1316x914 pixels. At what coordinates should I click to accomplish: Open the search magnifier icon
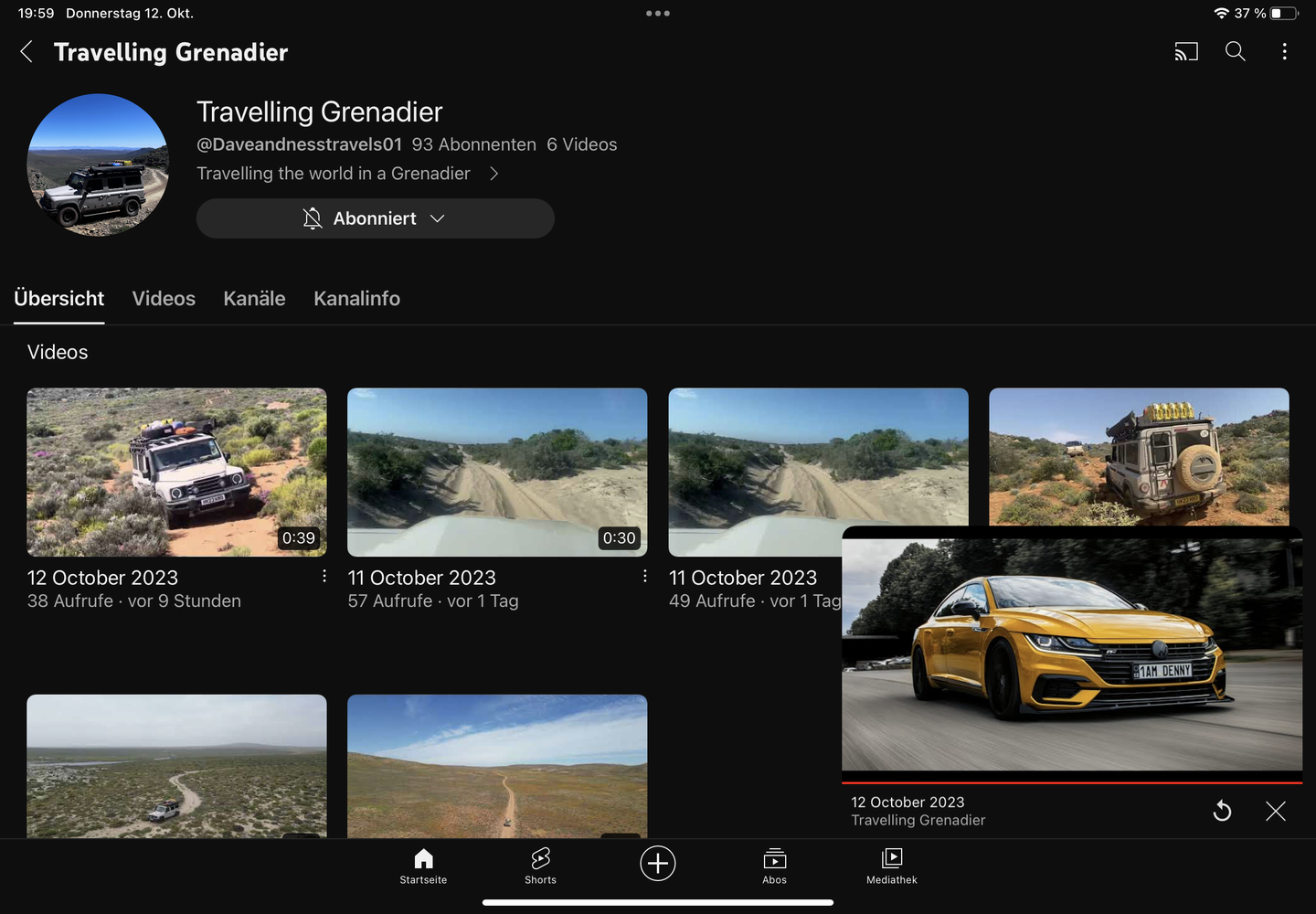[x=1235, y=52]
